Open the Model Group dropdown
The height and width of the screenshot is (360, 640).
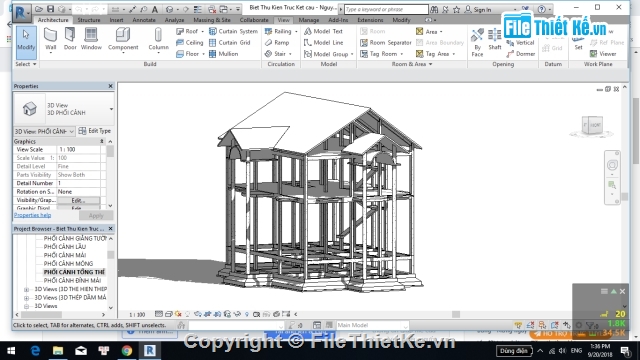(352, 54)
